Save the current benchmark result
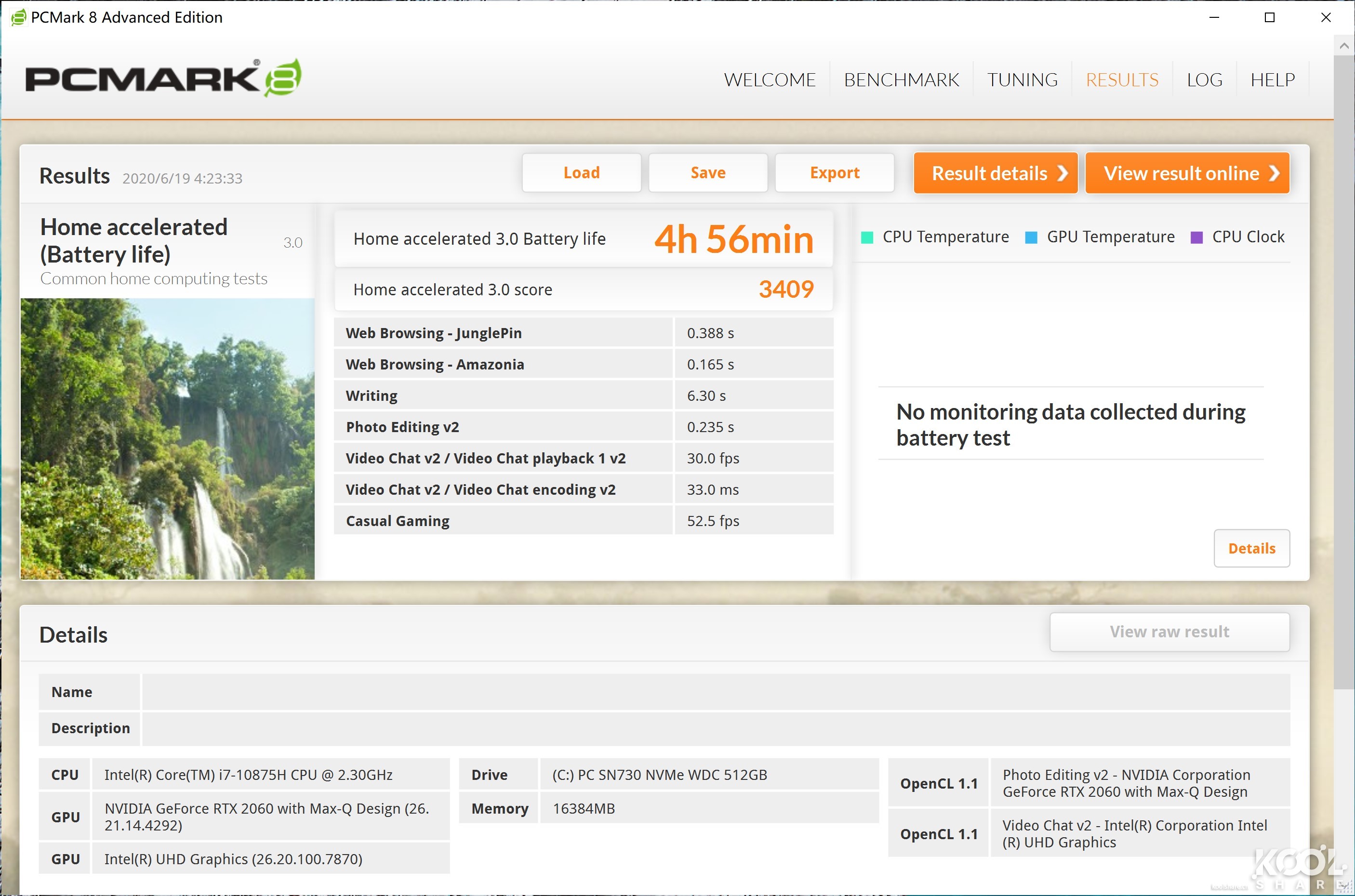 pyautogui.click(x=708, y=172)
